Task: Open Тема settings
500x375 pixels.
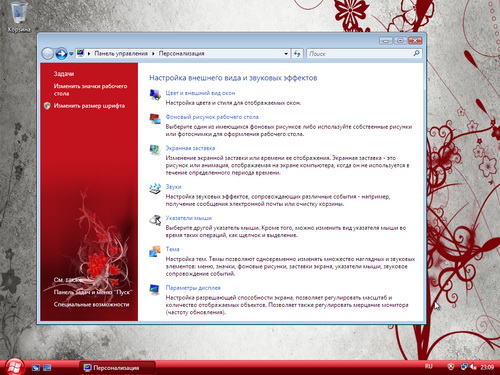Action: point(172,249)
